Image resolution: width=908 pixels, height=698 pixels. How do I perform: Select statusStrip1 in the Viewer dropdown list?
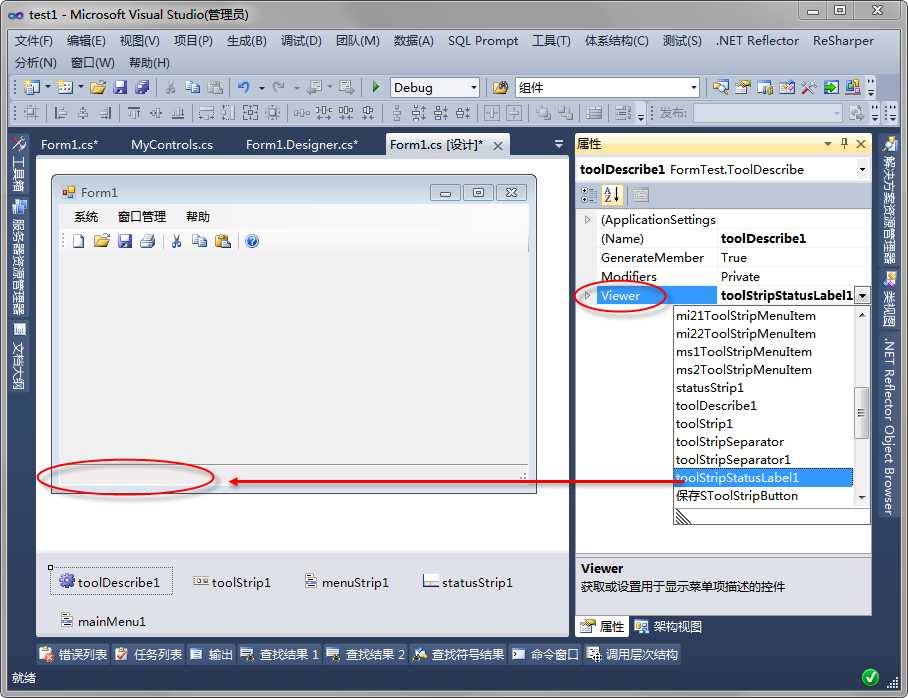tap(763, 388)
